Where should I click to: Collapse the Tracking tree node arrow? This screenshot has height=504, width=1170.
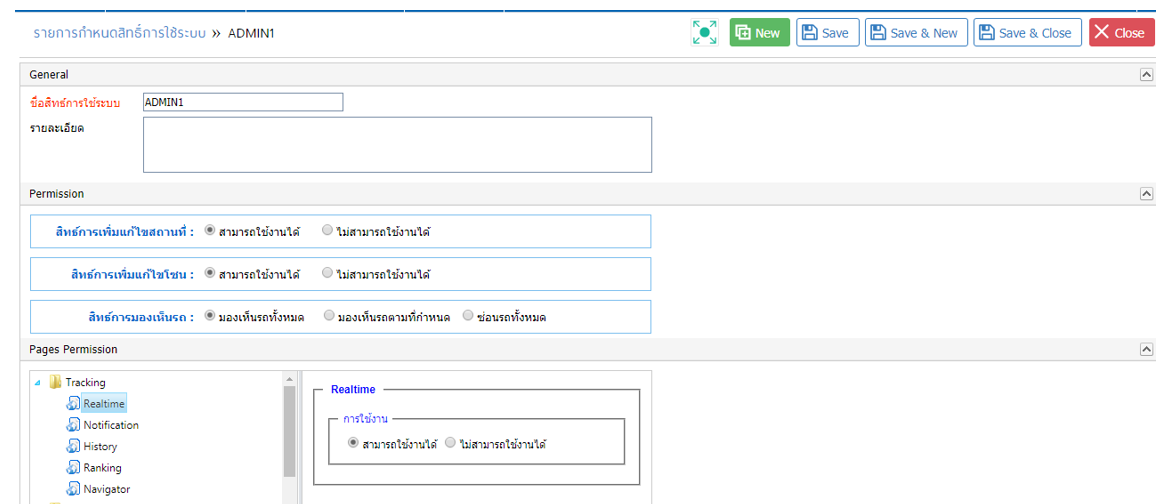[38, 382]
